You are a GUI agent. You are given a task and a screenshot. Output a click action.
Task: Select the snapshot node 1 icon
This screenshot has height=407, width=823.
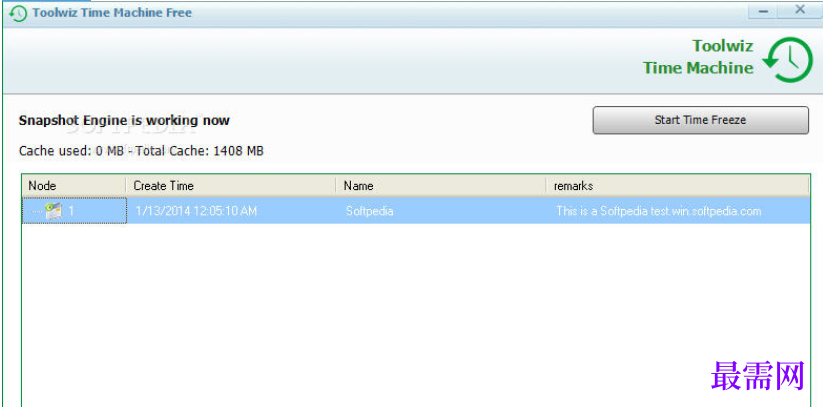[54, 211]
